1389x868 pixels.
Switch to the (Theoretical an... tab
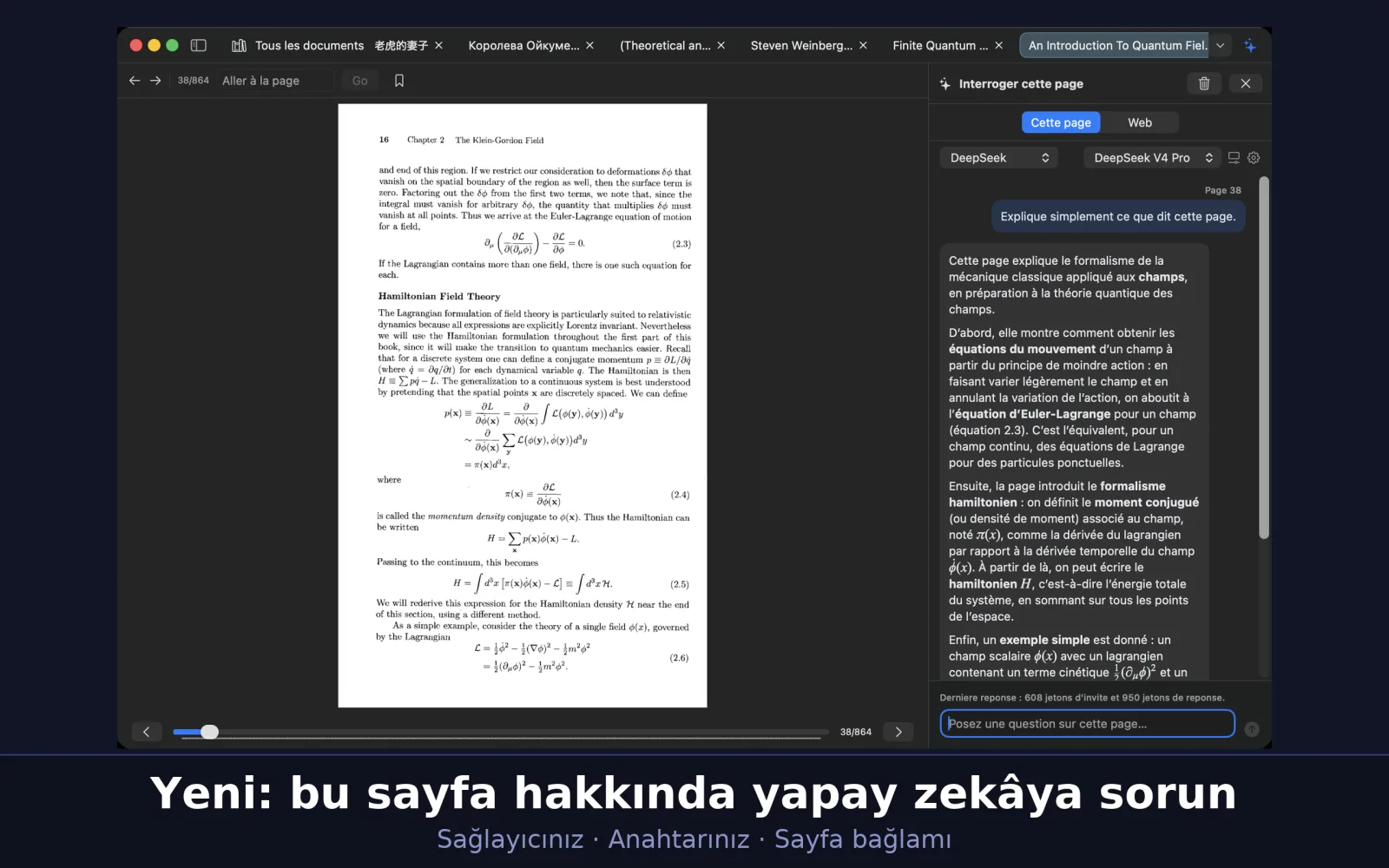[665, 45]
